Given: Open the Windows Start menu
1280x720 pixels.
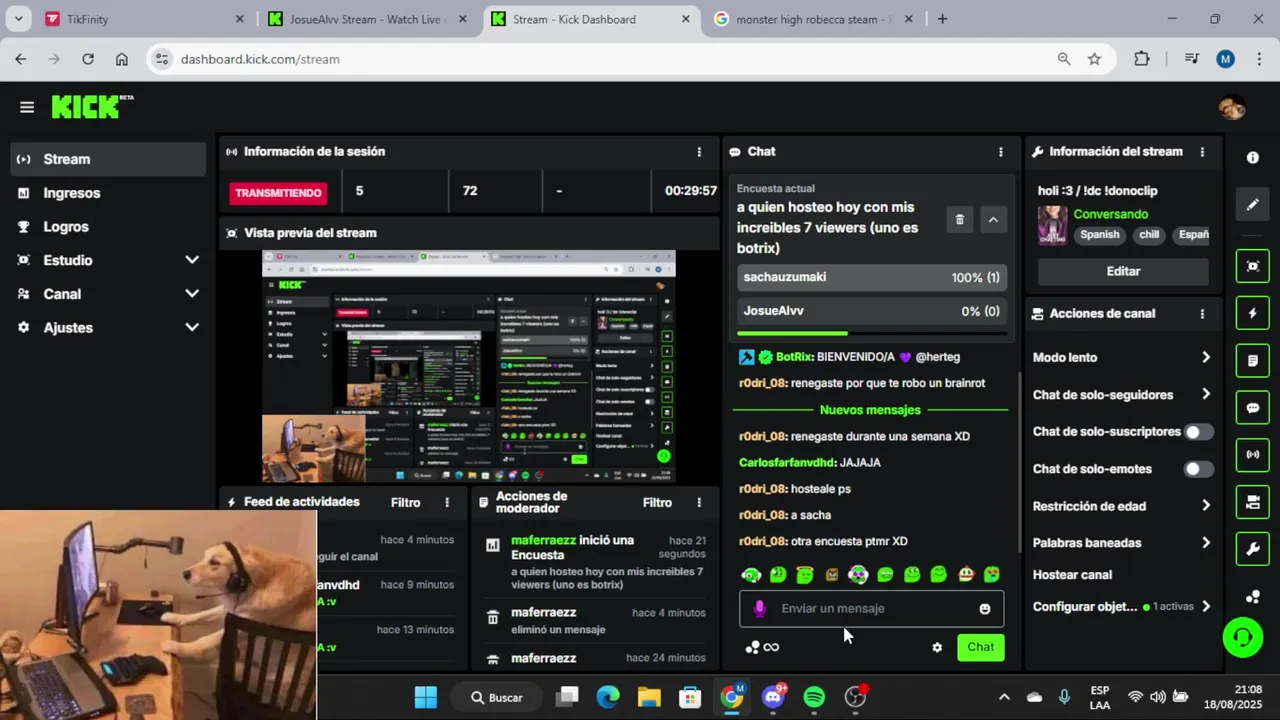Looking at the screenshot, I should pyautogui.click(x=425, y=697).
